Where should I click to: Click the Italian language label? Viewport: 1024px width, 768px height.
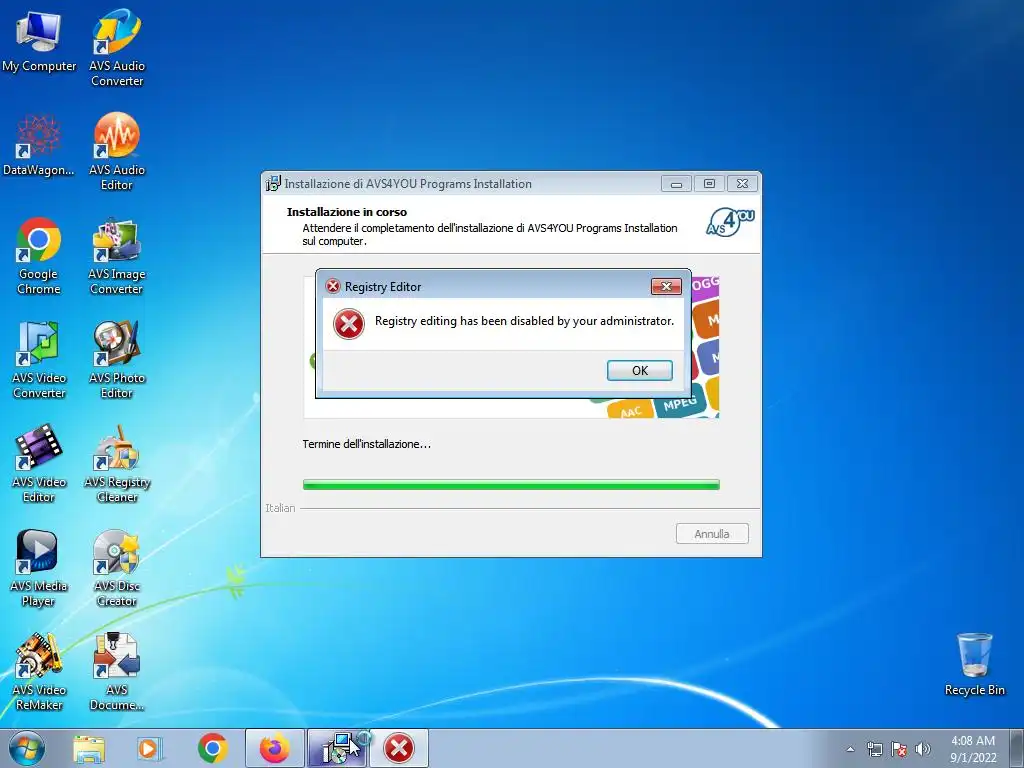[x=280, y=508]
